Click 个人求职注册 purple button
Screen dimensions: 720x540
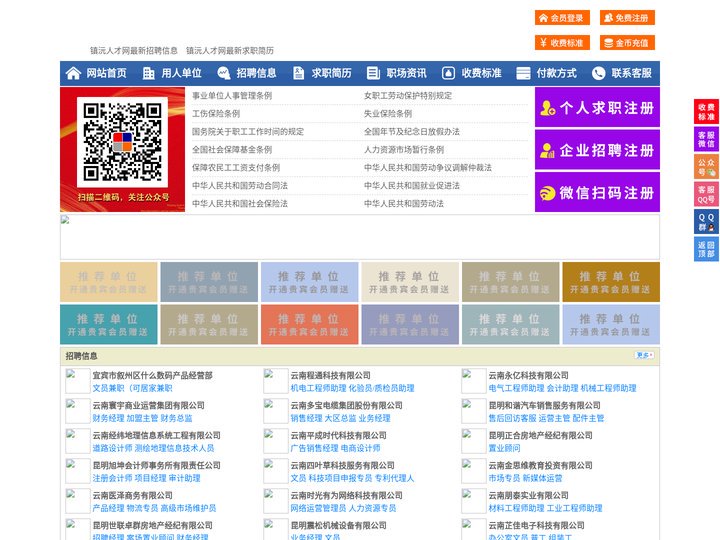pos(597,107)
